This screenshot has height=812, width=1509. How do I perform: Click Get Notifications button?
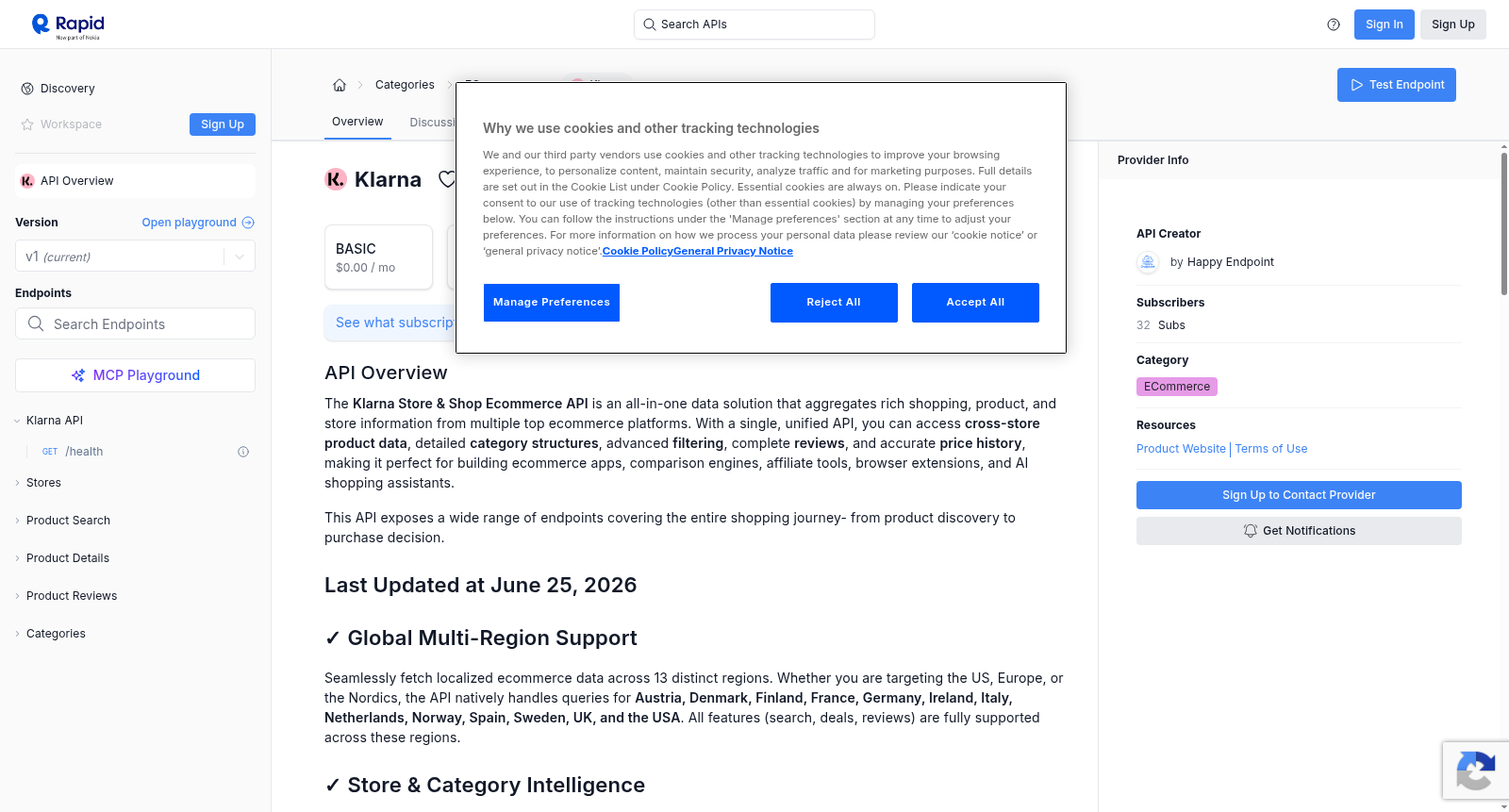[x=1299, y=531]
